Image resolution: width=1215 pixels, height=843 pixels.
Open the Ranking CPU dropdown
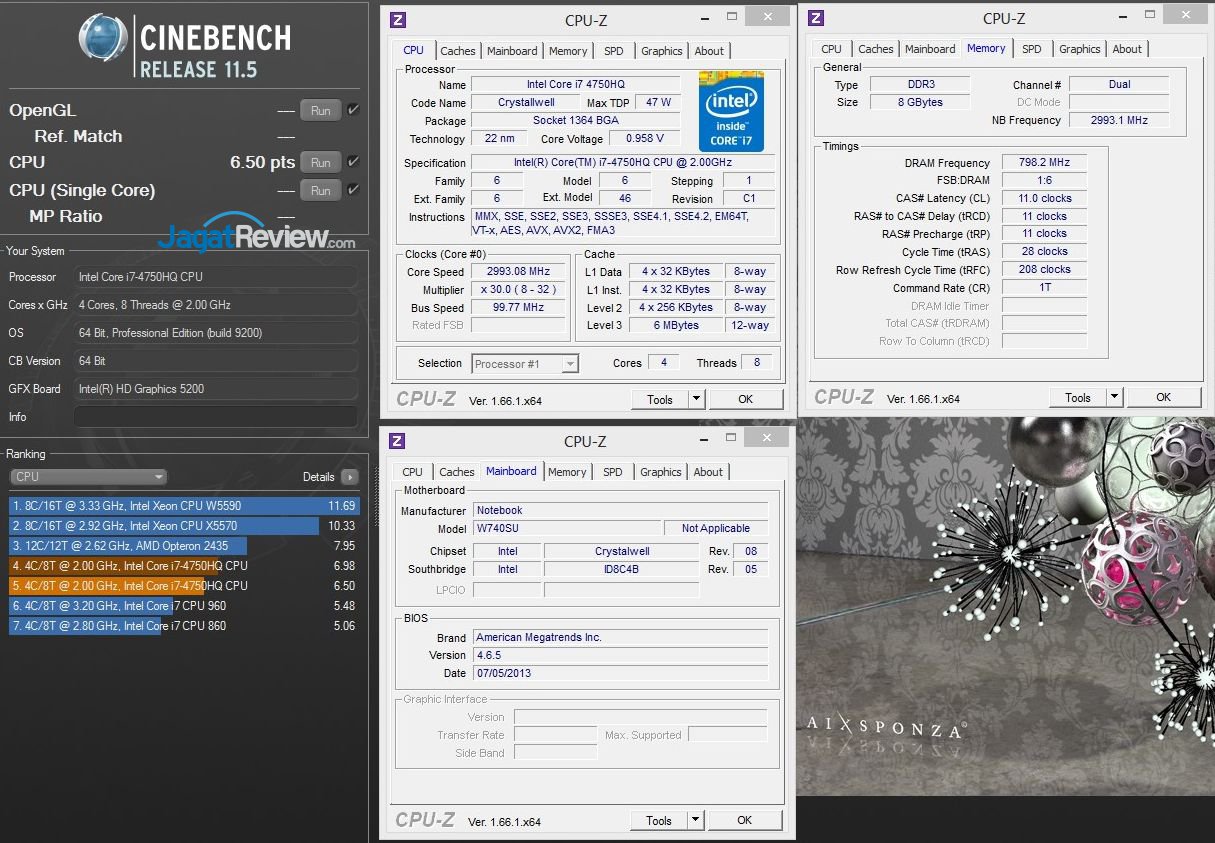click(89, 477)
